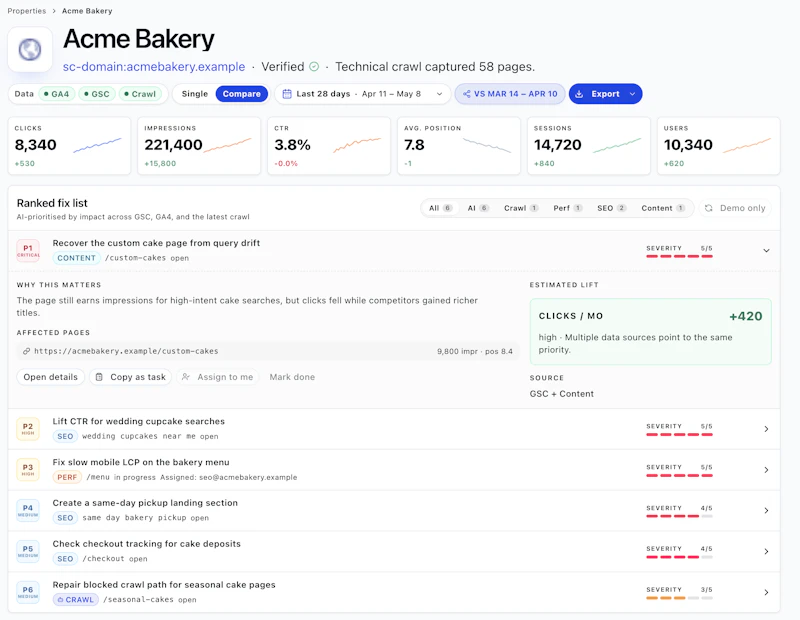Expand the checkout tracking row chevron
The width and height of the screenshot is (800, 620).
(x=766, y=551)
